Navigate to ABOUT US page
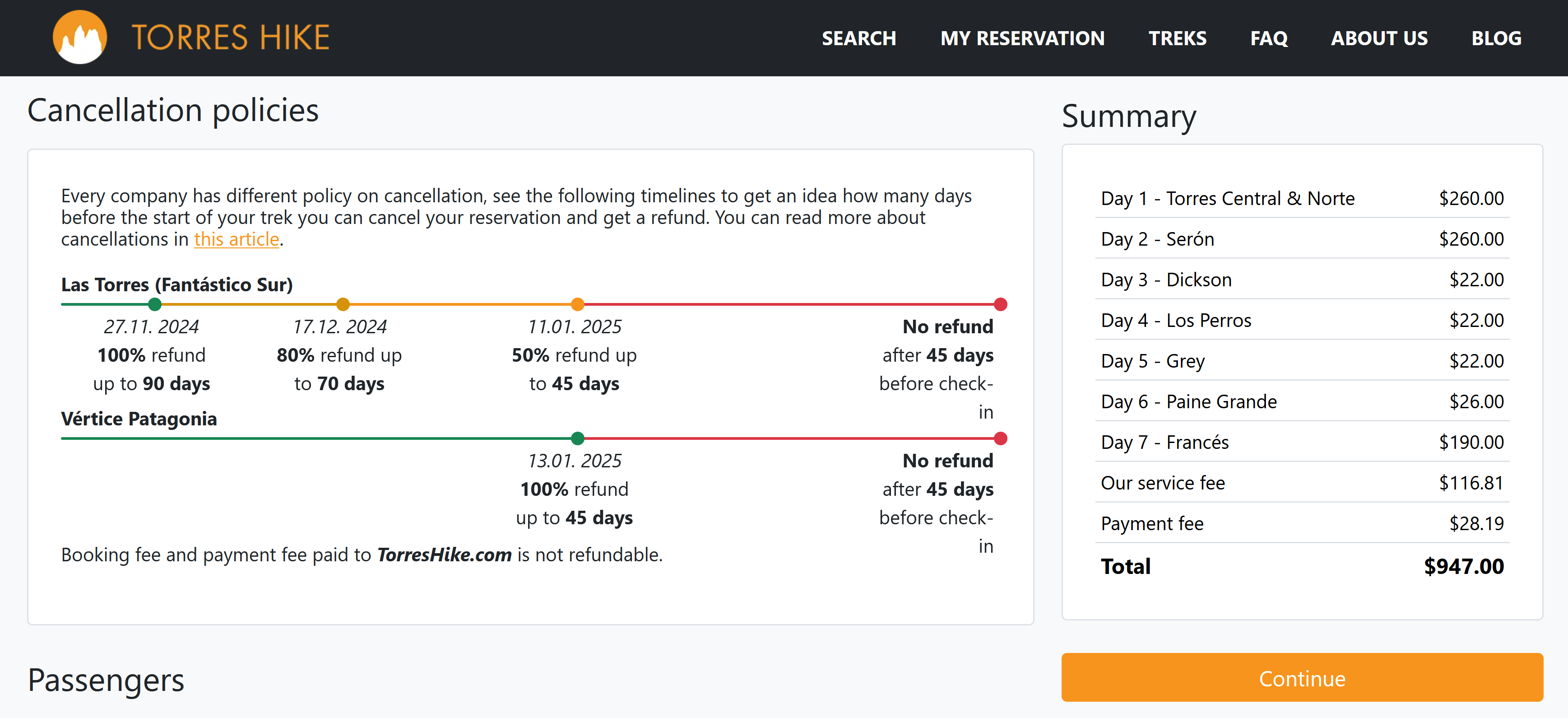This screenshot has width=1568, height=718. point(1379,38)
